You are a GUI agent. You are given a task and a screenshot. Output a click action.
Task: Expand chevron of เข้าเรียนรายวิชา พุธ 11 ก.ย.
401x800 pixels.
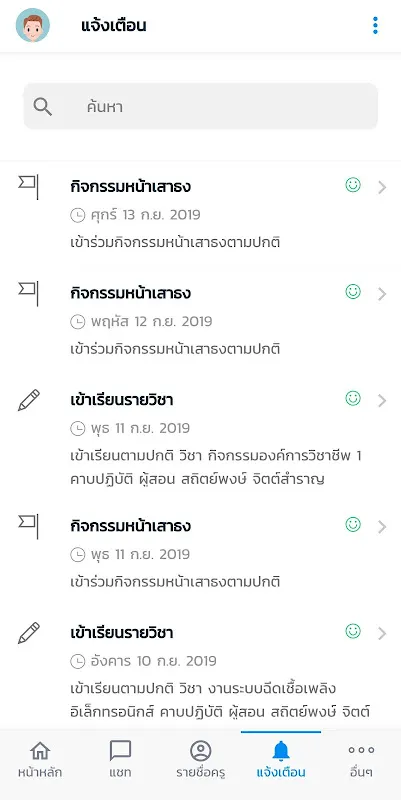[x=382, y=401]
